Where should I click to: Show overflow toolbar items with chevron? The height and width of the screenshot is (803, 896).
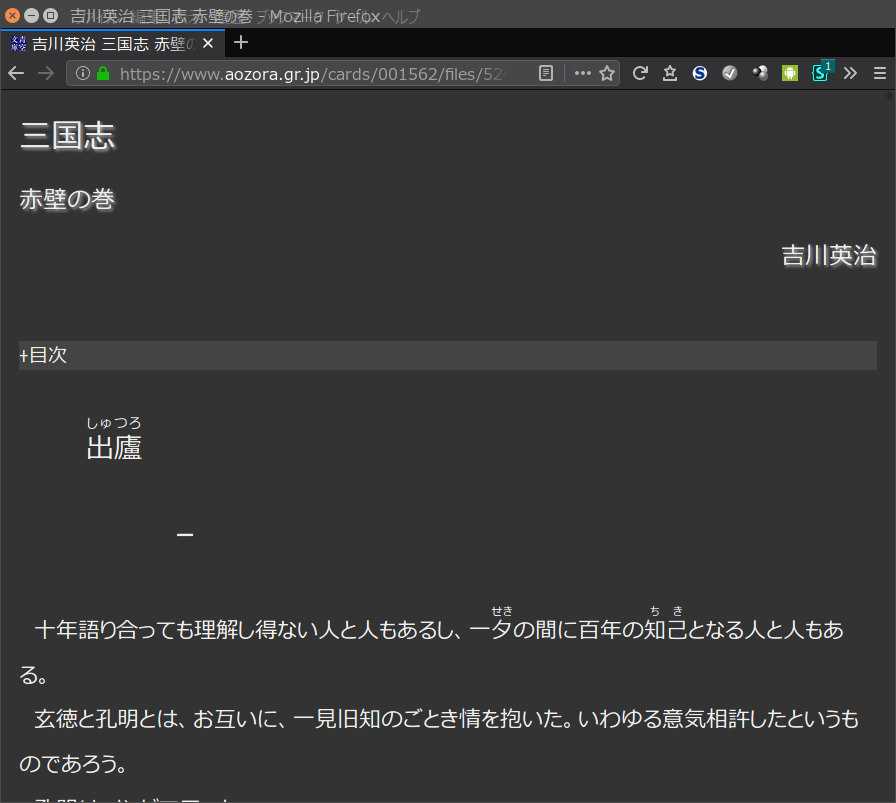pos(851,73)
